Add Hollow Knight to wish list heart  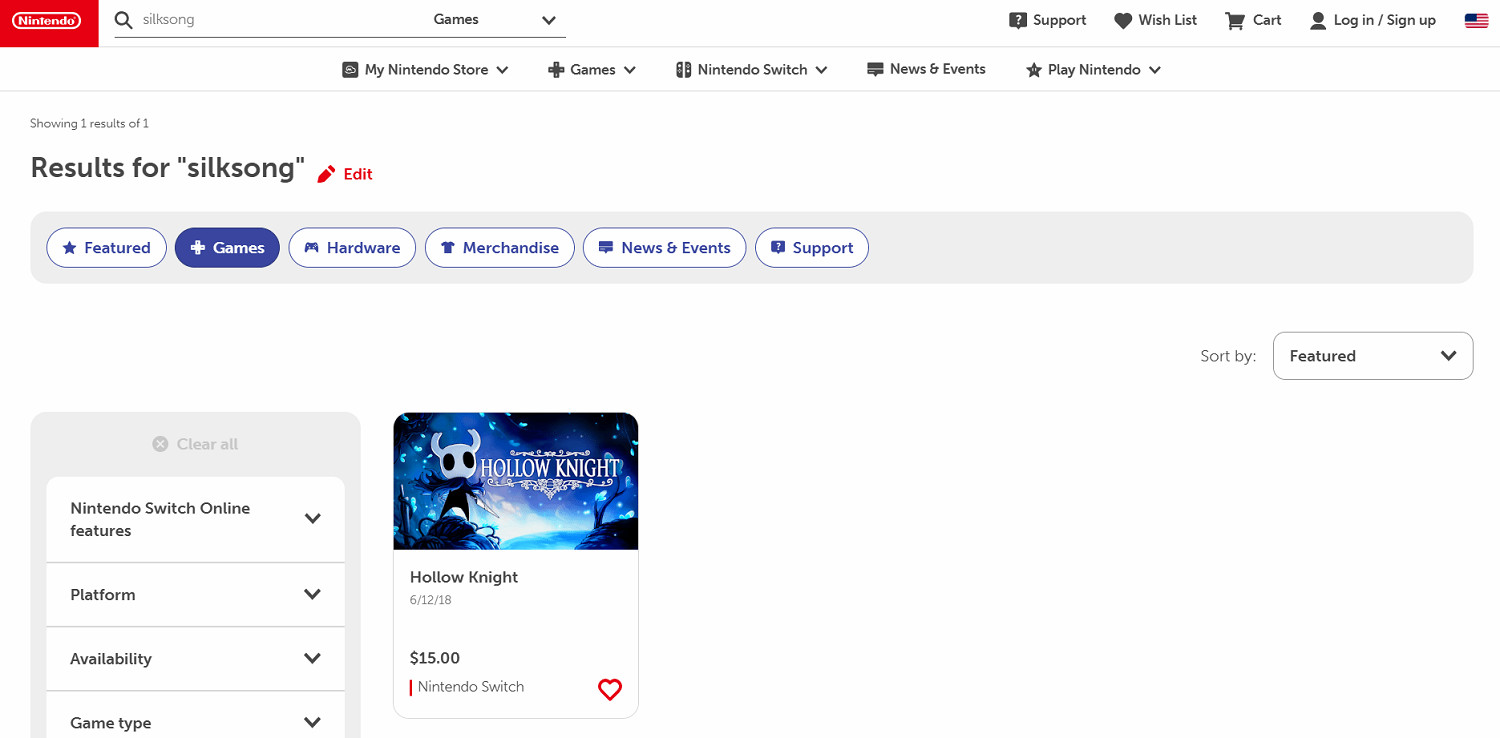pyautogui.click(x=609, y=689)
